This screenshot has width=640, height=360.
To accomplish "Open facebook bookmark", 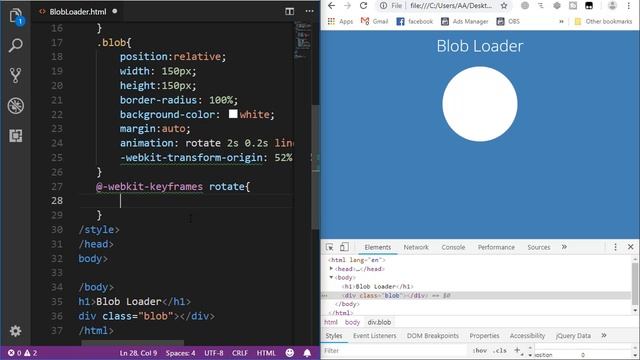I will [414, 21].
